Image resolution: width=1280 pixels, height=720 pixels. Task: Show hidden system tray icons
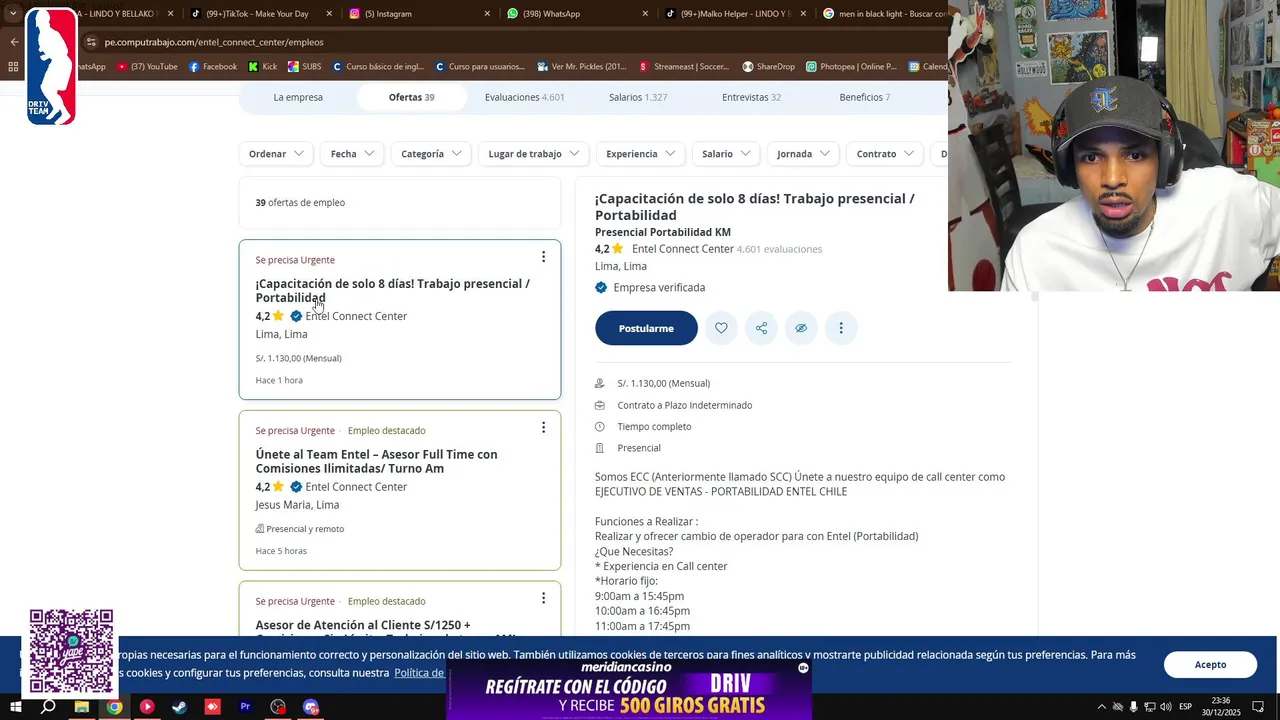pos(1102,707)
